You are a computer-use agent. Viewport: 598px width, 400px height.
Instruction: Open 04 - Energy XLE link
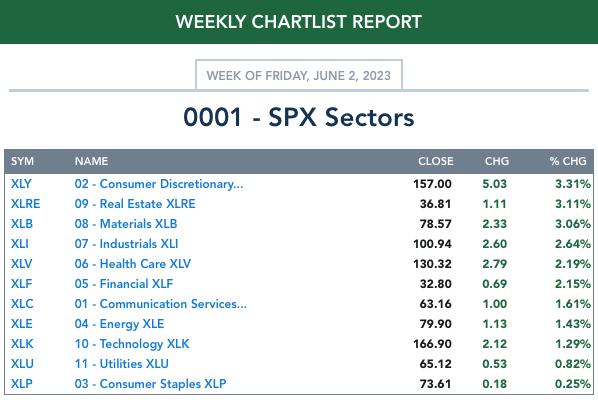pos(119,324)
